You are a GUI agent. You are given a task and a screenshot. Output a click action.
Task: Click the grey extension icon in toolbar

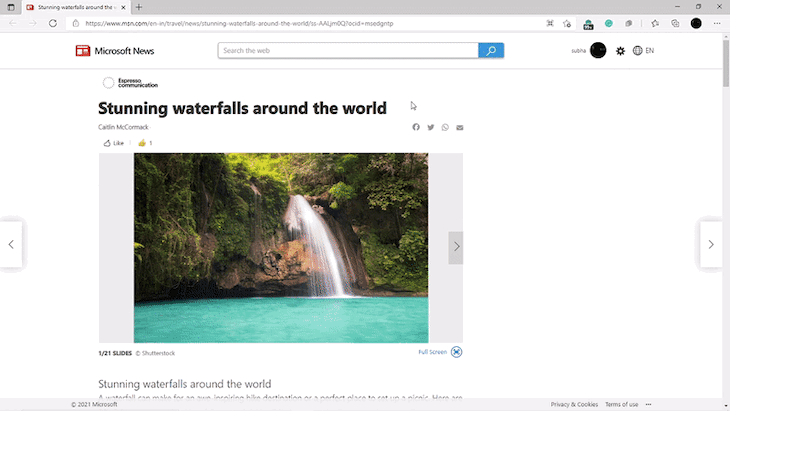coord(629,23)
